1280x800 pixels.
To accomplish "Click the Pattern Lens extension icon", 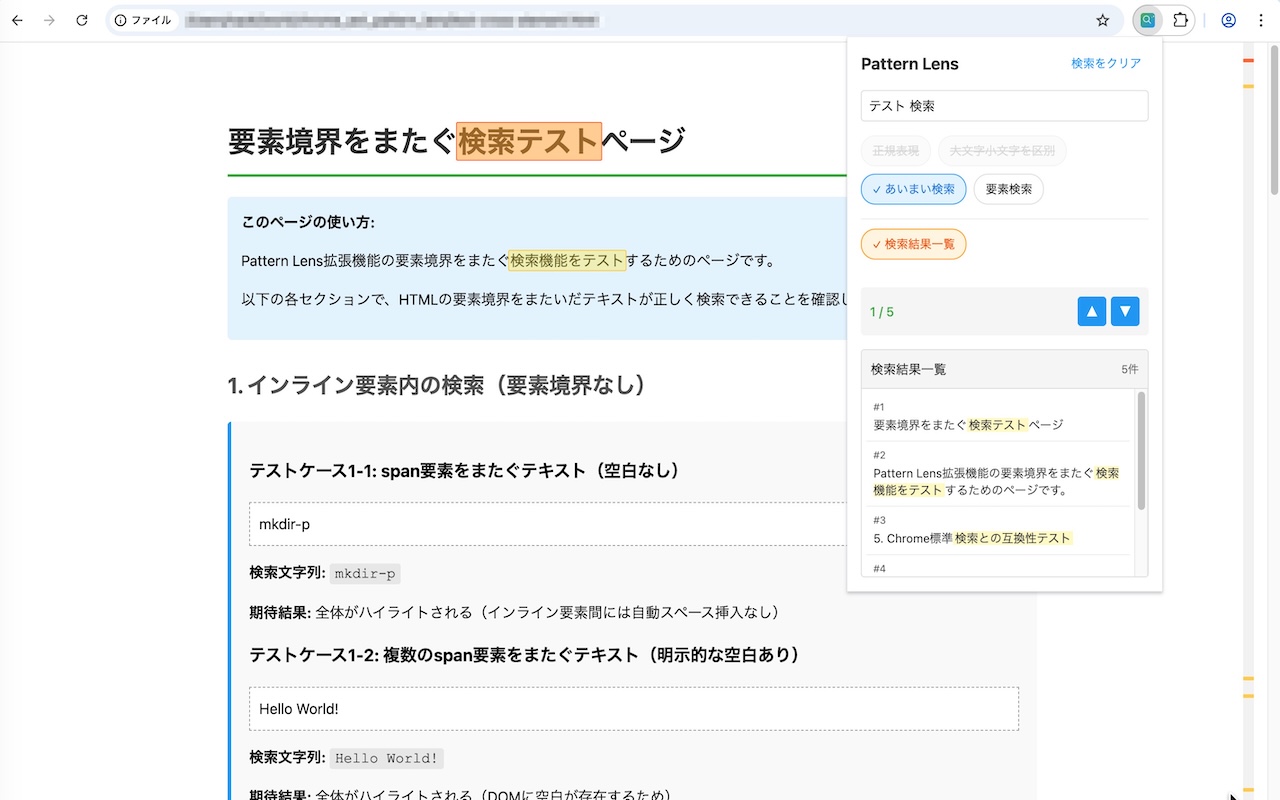I will click(x=1148, y=20).
